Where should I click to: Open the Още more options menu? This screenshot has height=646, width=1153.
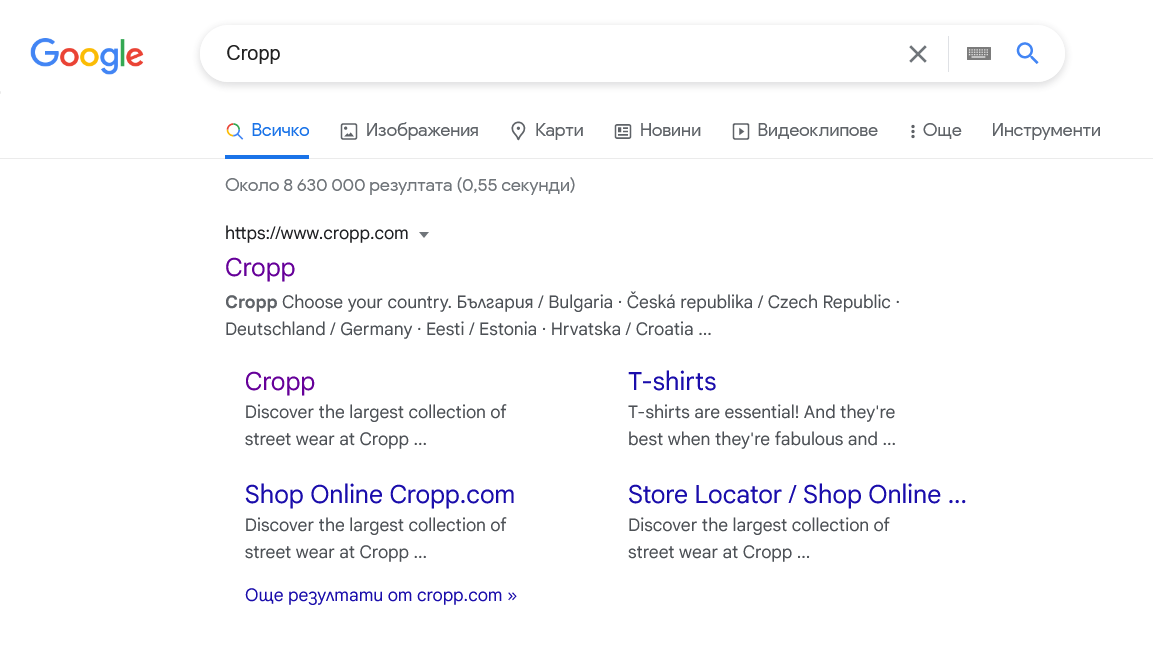coord(935,131)
